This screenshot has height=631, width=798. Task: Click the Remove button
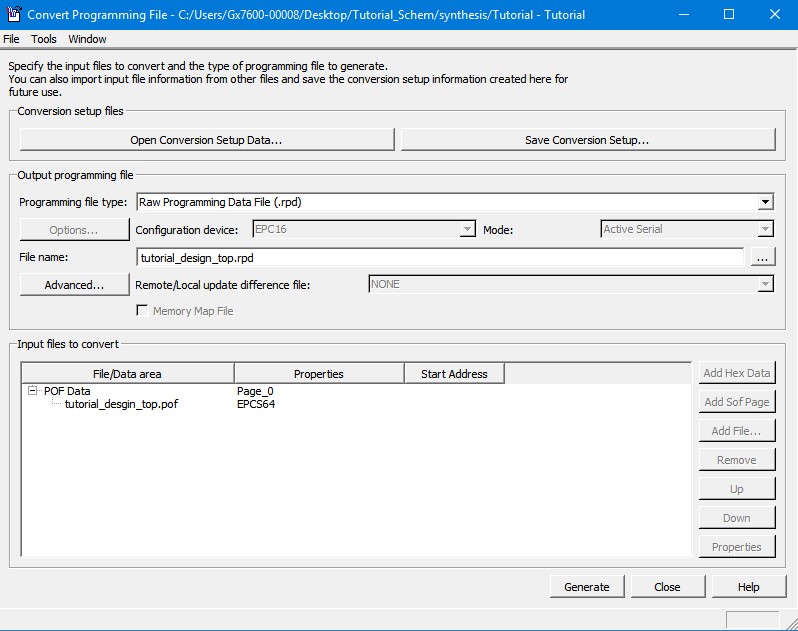(737, 460)
